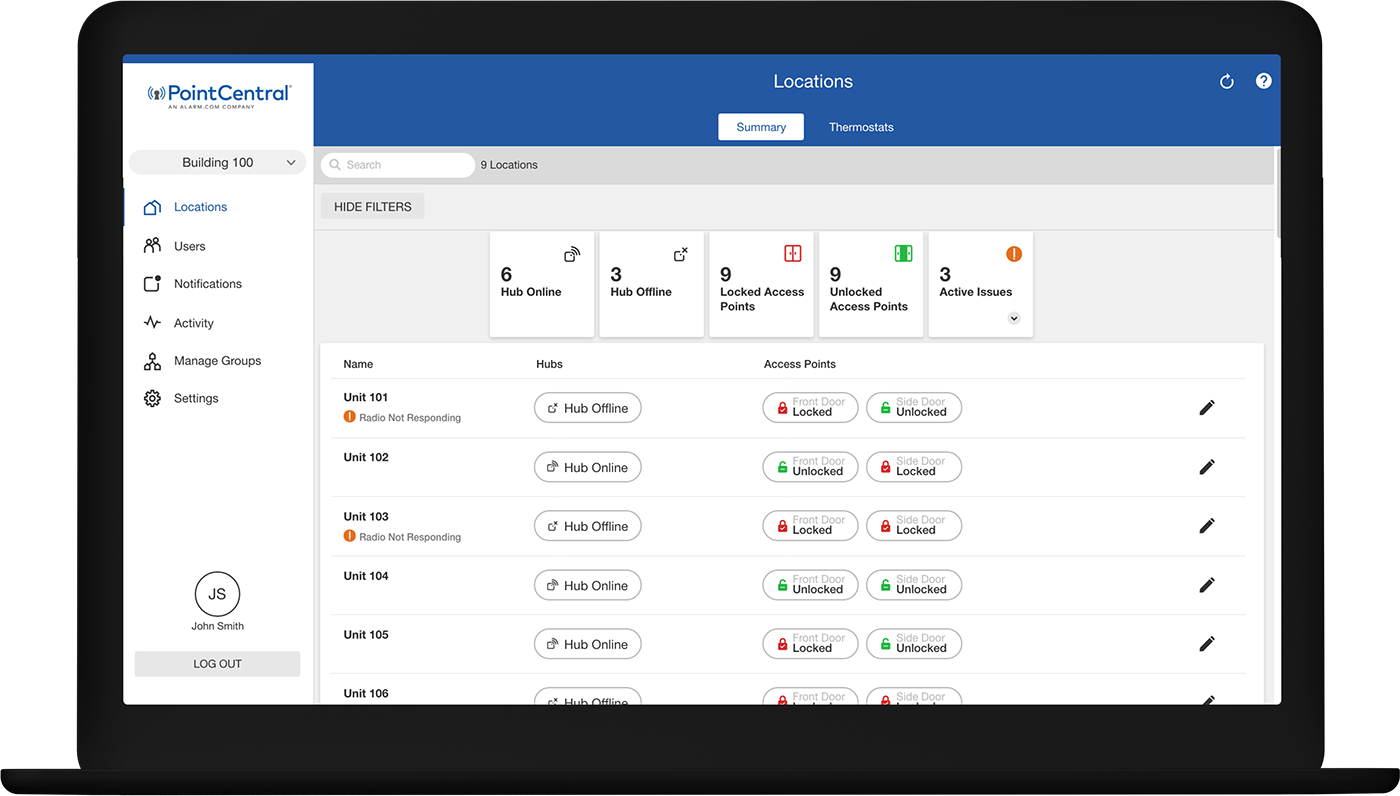Image resolution: width=1400 pixels, height=796 pixels.
Task: Open the help question mark icon
Action: tap(1264, 81)
